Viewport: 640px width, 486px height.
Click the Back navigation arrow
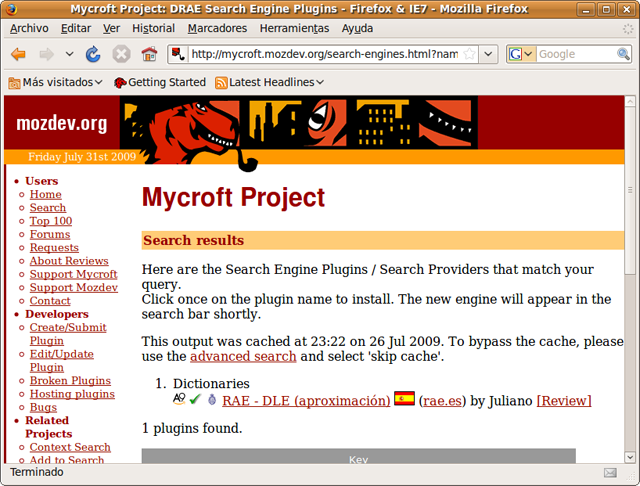(x=19, y=54)
